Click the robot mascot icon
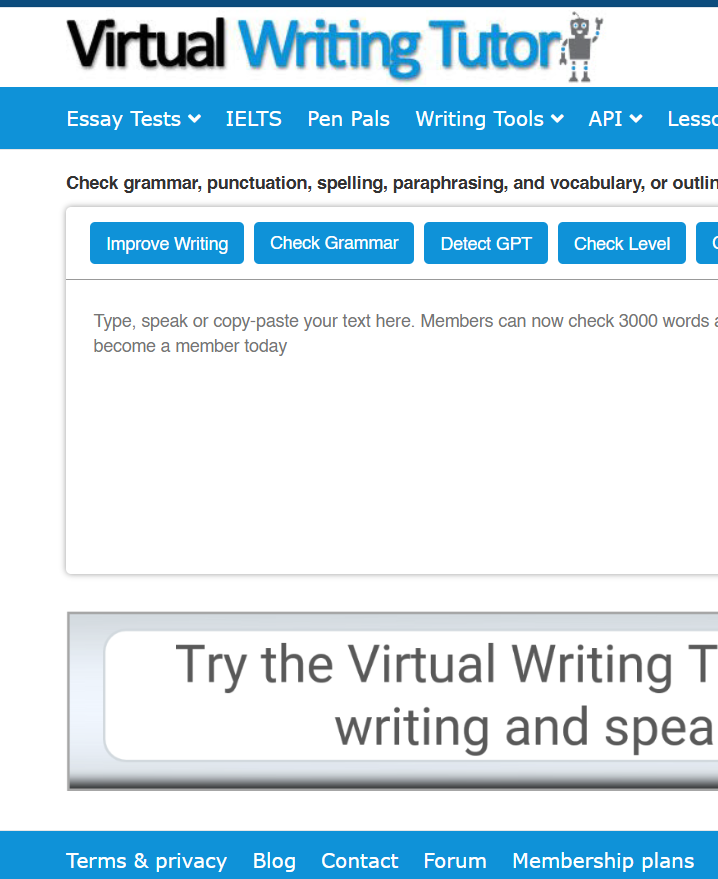 (581, 47)
